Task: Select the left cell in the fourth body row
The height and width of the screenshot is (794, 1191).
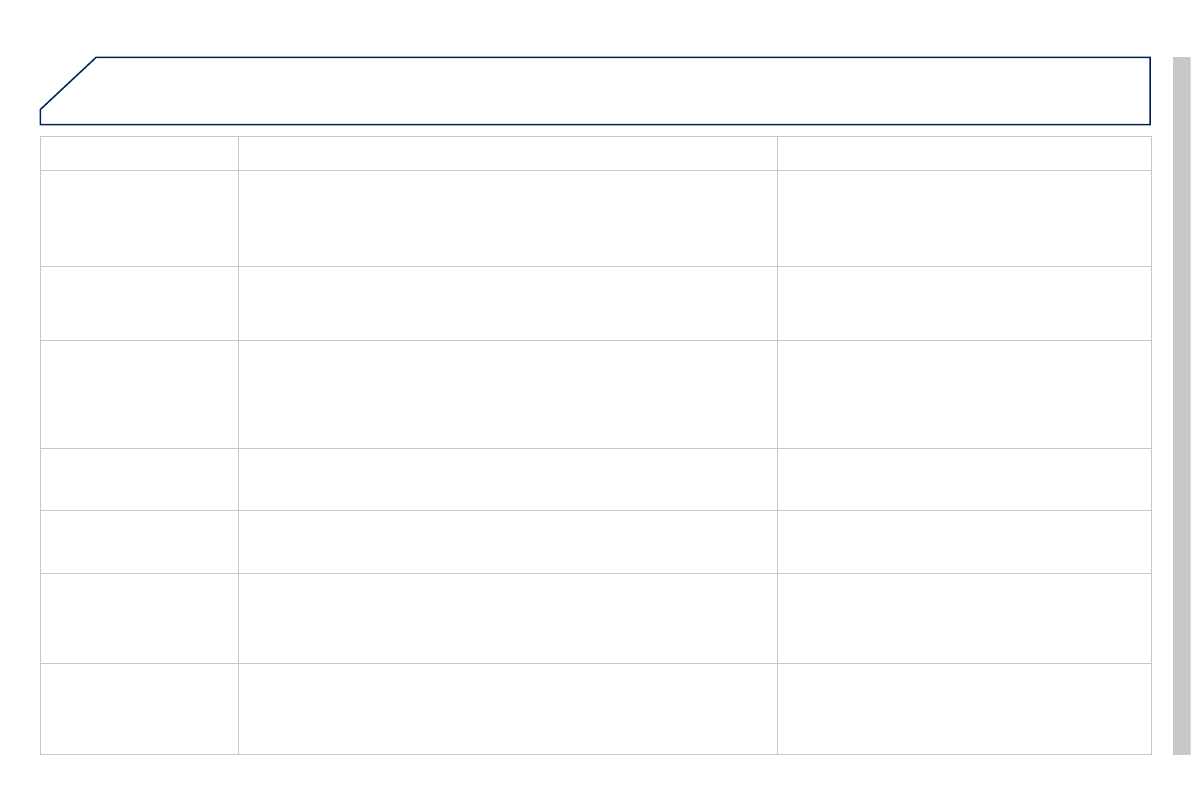Action: point(139,479)
